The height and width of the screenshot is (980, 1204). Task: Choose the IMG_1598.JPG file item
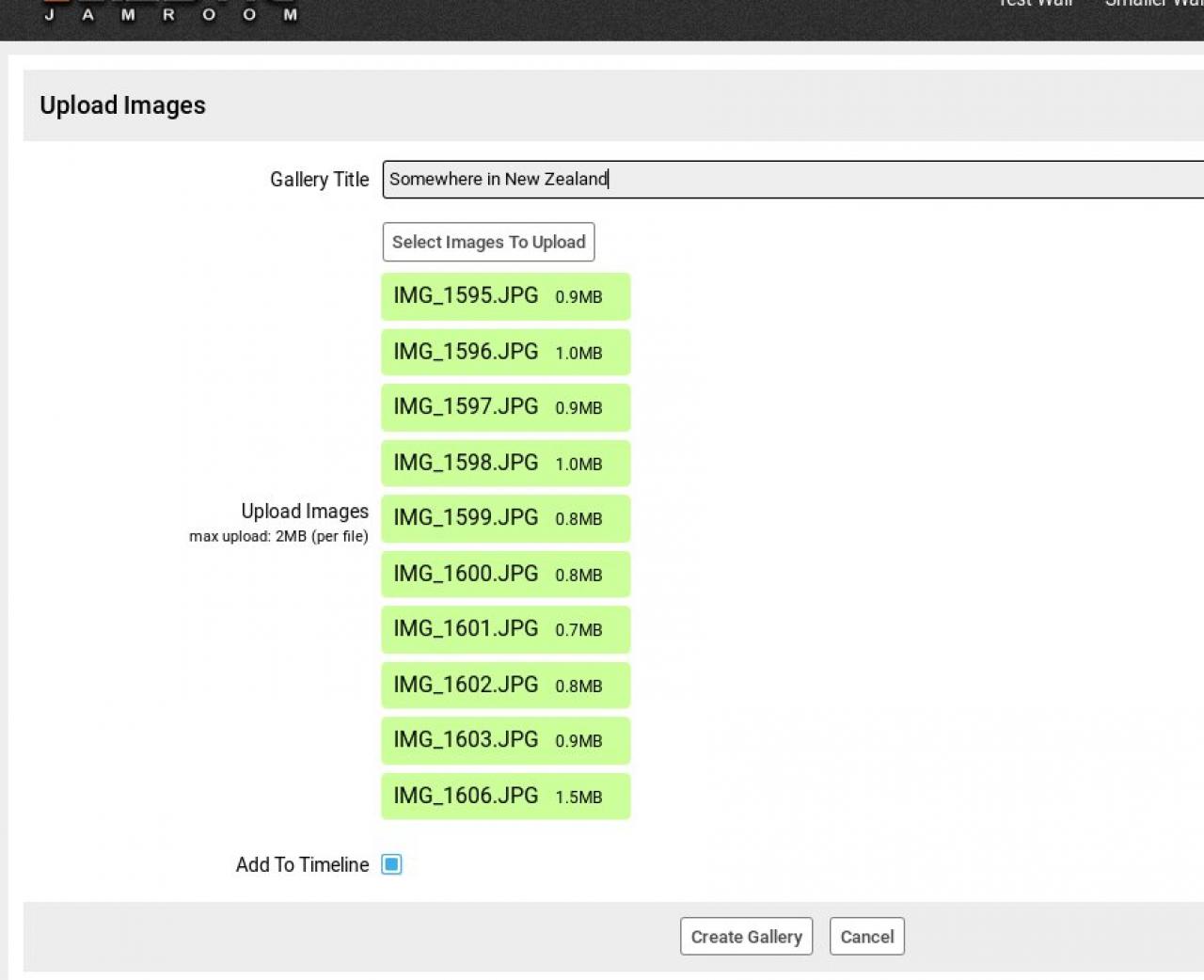[x=505, y=464]
